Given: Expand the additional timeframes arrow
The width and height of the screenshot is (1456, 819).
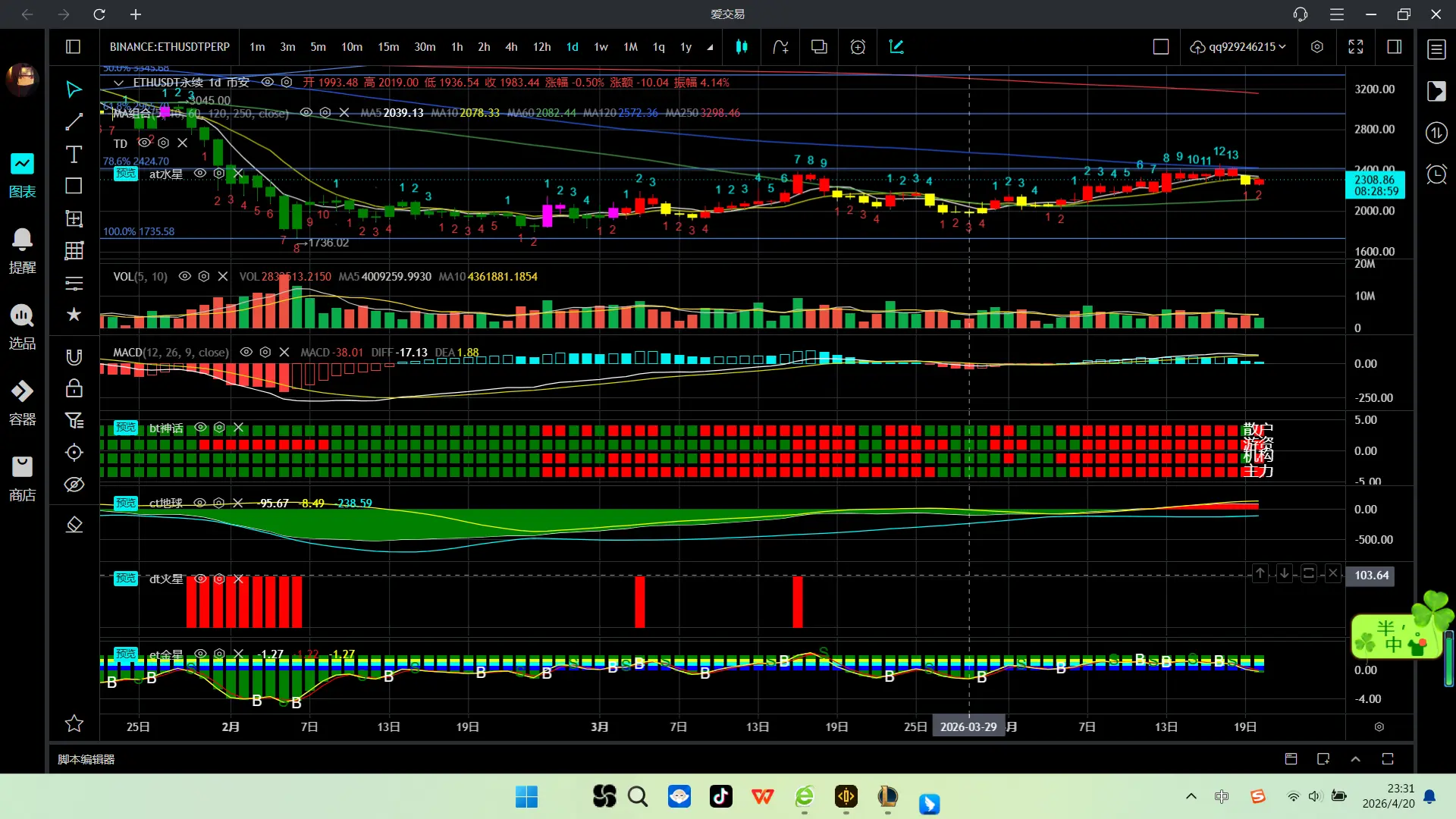Looking at the screenshot, I should (710, 47).
